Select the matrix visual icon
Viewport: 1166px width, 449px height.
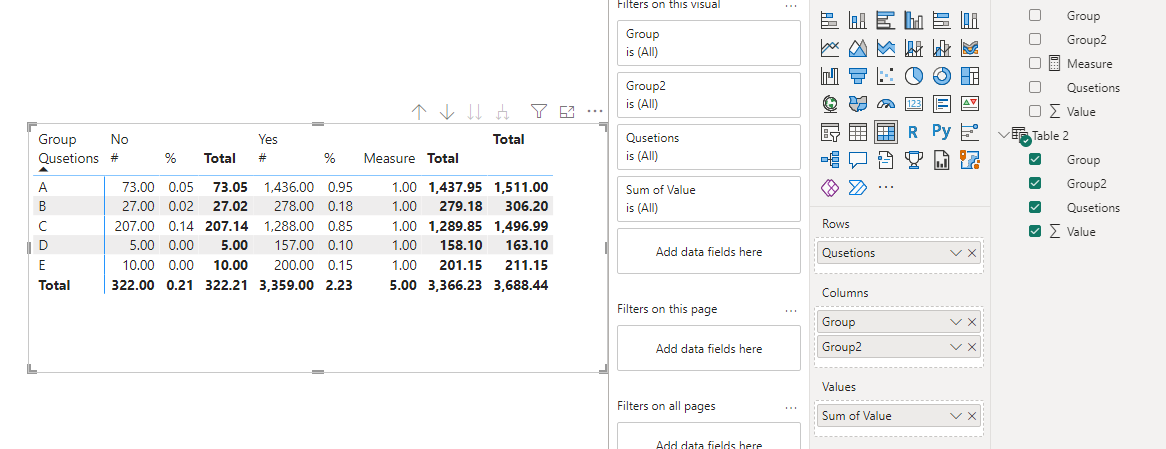[886, 132]
